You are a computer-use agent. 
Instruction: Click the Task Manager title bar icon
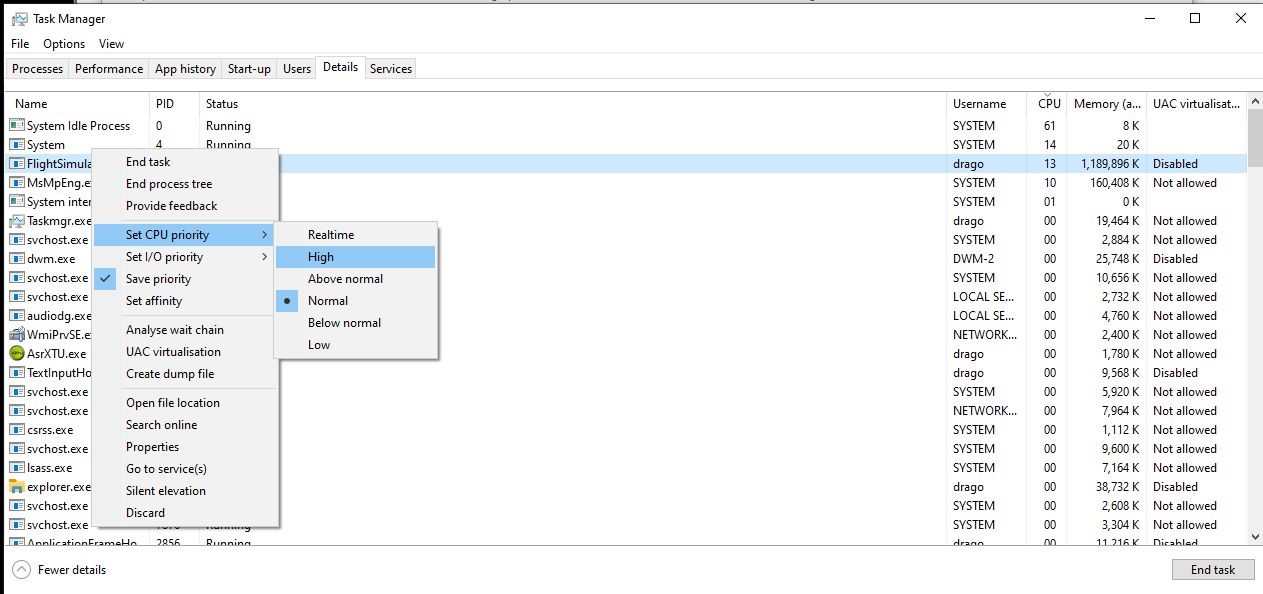(x=19, y=18)
